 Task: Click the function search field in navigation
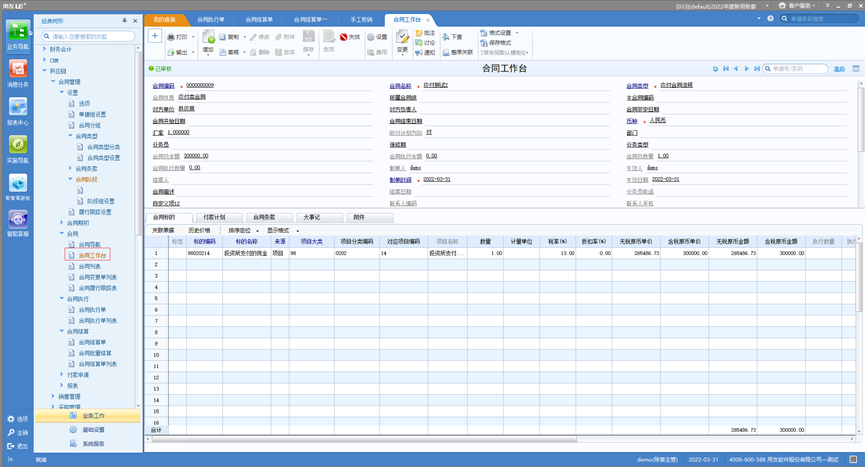88,36
